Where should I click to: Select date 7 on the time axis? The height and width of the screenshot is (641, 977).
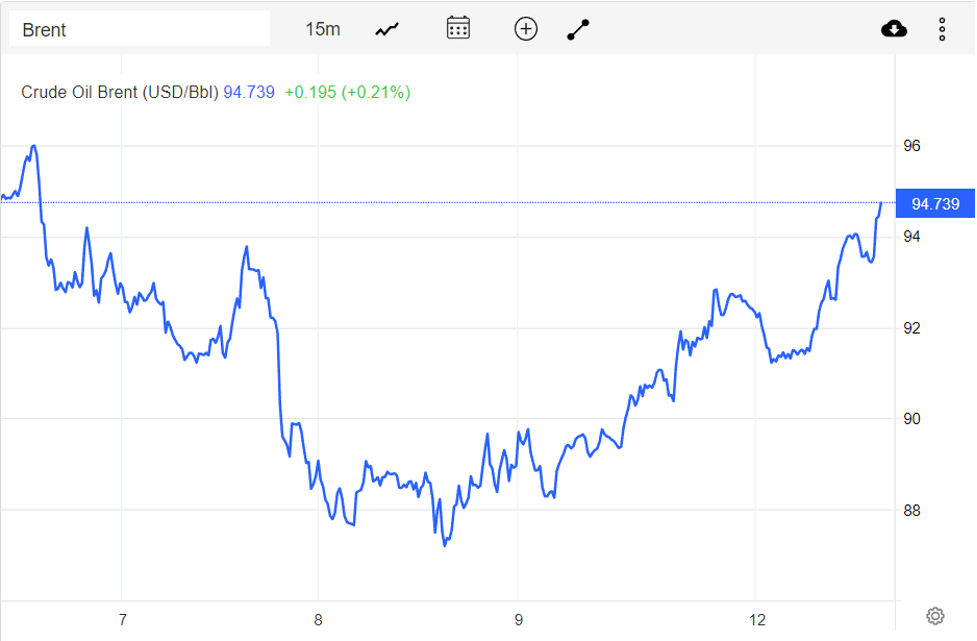[x=122, y=620]
